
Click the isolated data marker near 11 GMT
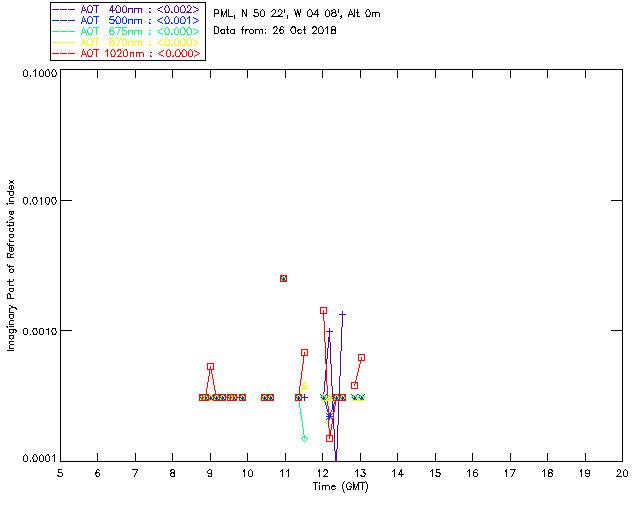[x=283, y=278]
